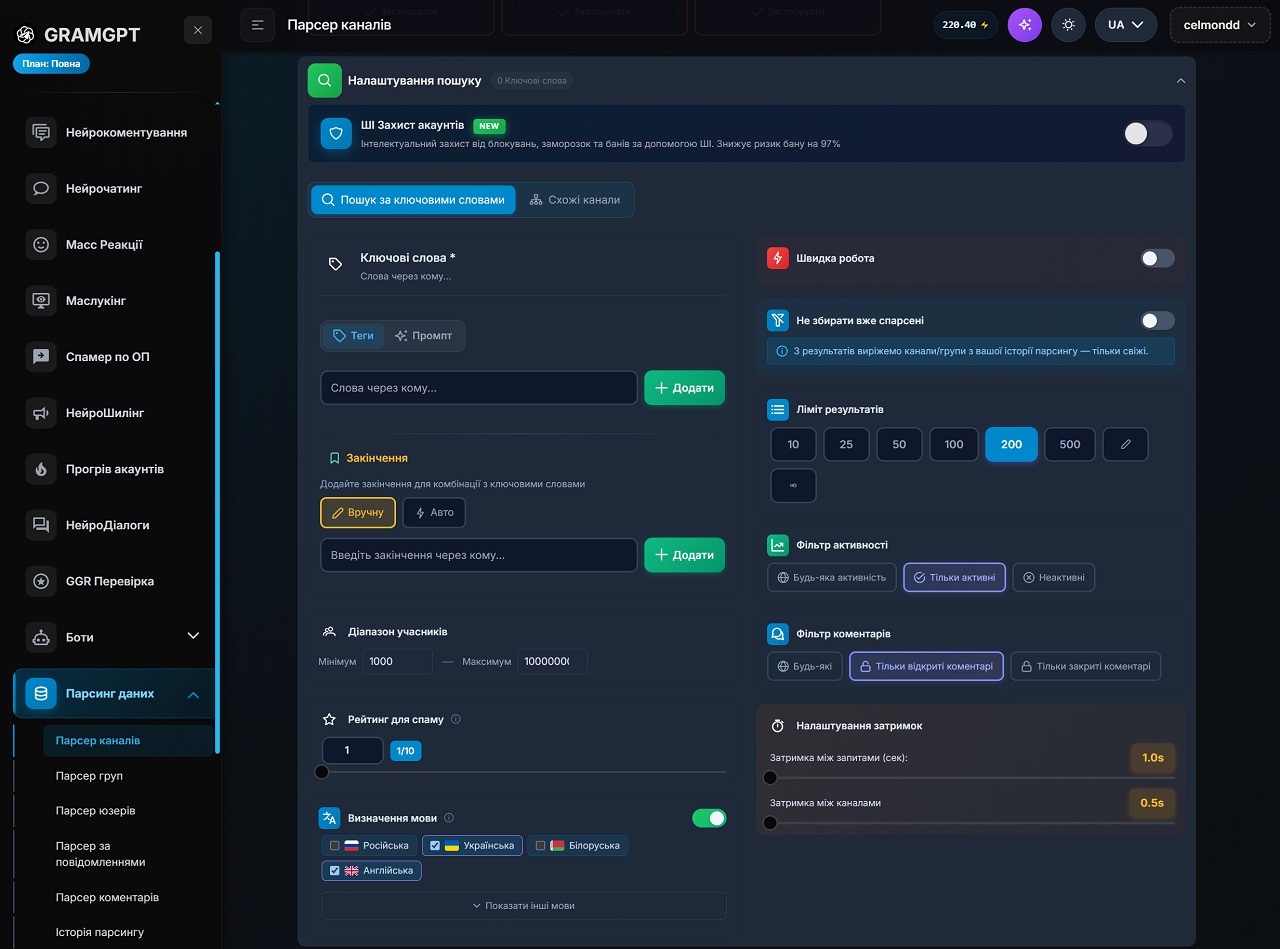Open the celmondd account dropdown
This screenshot has width=1280, height=949.
(x=1219, y=25)
